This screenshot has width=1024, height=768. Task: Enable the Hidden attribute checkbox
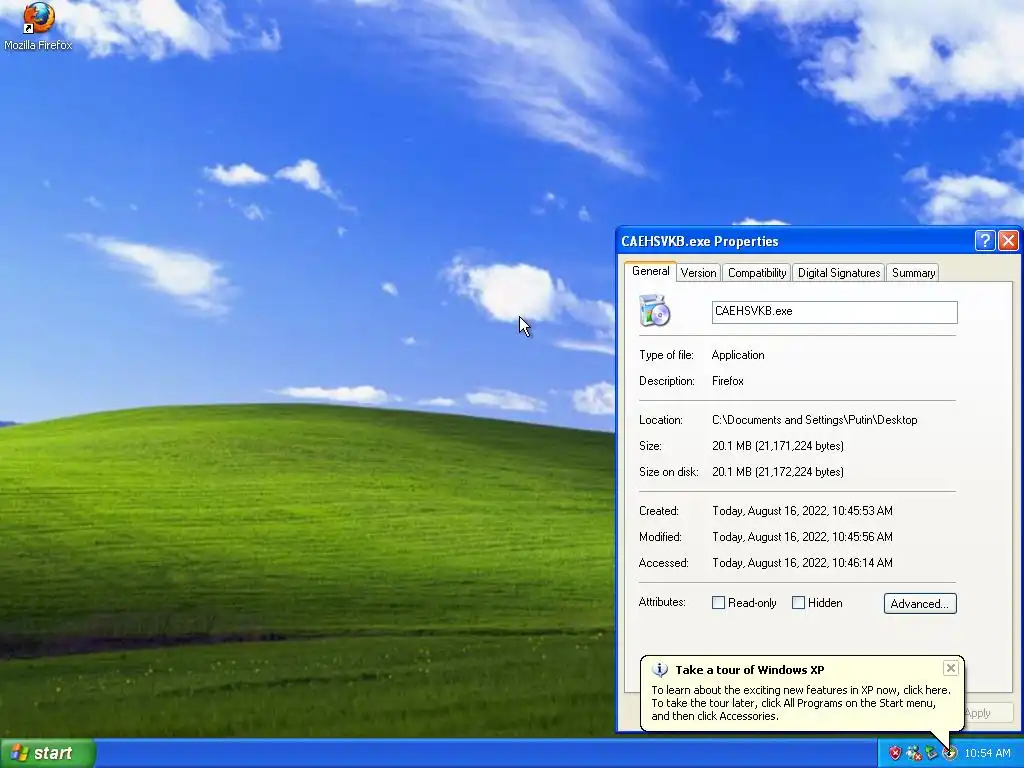pyautogui.click(x=798, y=603)
